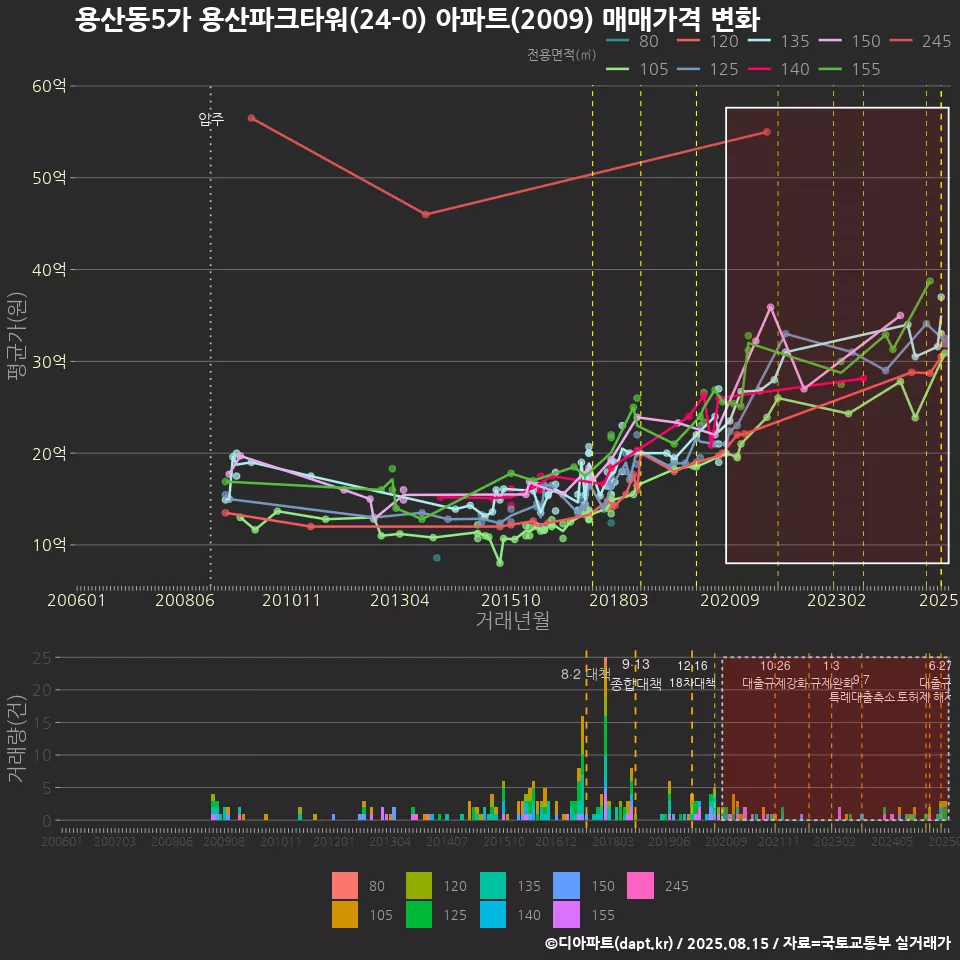Screen dimensions: 960x960
Task: Click 201011 on price chart x-axis
Action: [291, 600]
